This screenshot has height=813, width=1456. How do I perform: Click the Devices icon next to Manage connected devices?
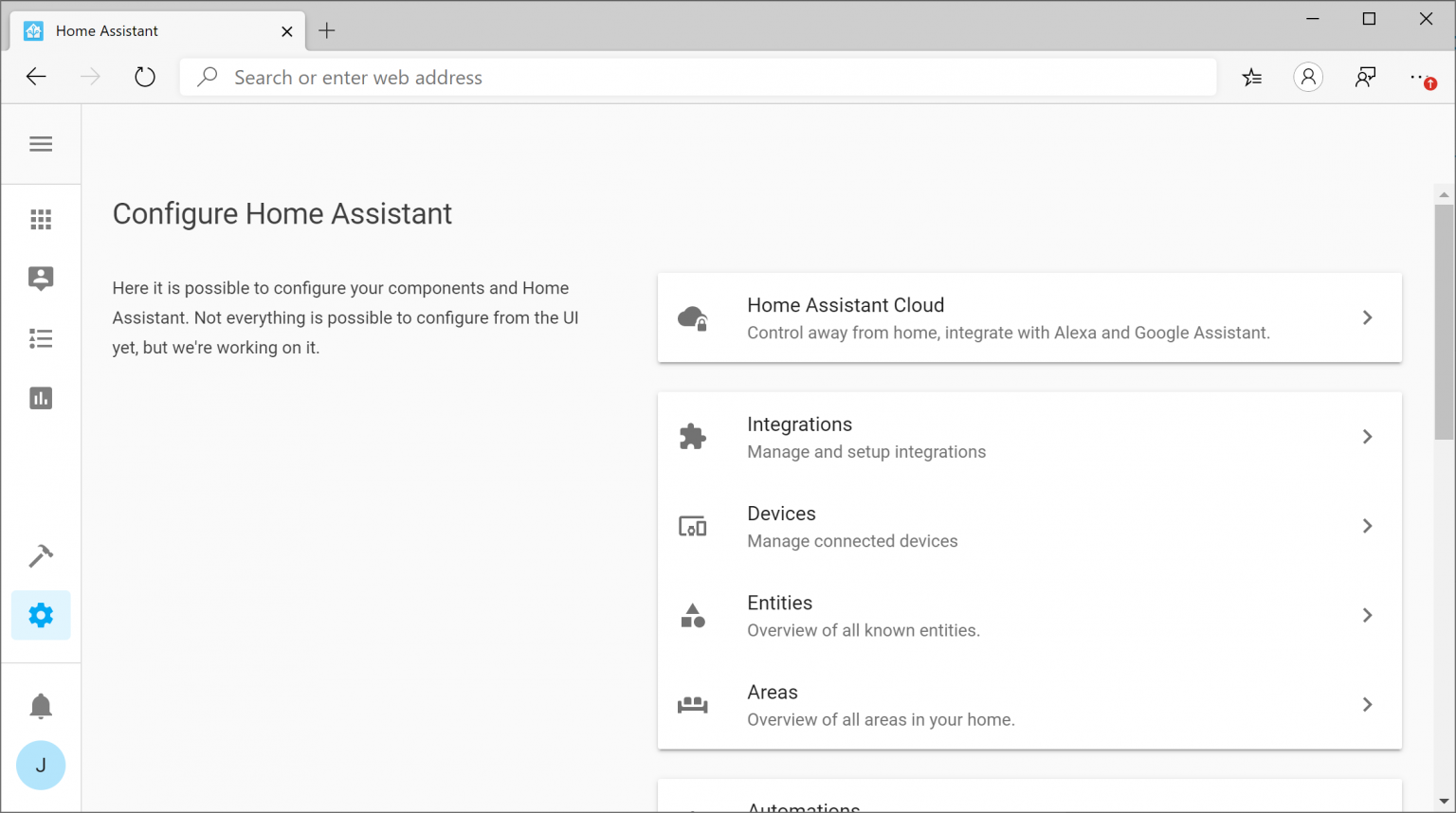tap(692, 526)
